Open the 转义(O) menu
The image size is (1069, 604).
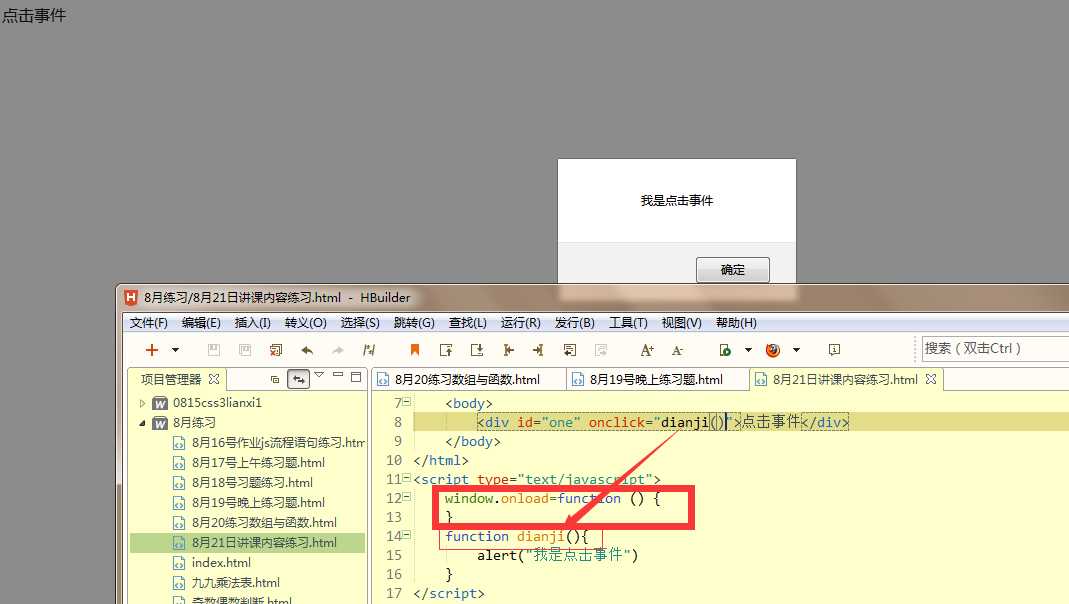click(305, 322)
